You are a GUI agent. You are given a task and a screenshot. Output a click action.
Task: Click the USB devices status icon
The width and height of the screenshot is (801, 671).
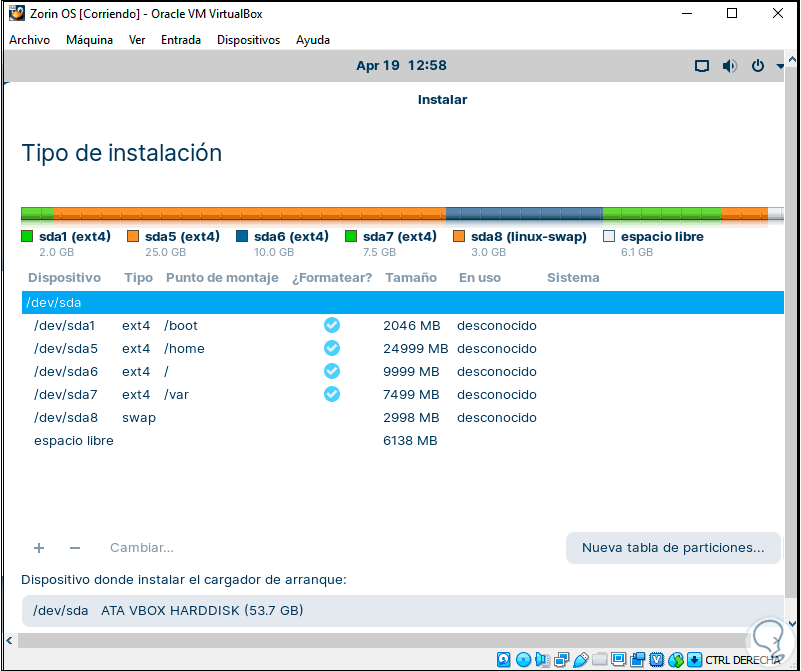coord(581,659)
